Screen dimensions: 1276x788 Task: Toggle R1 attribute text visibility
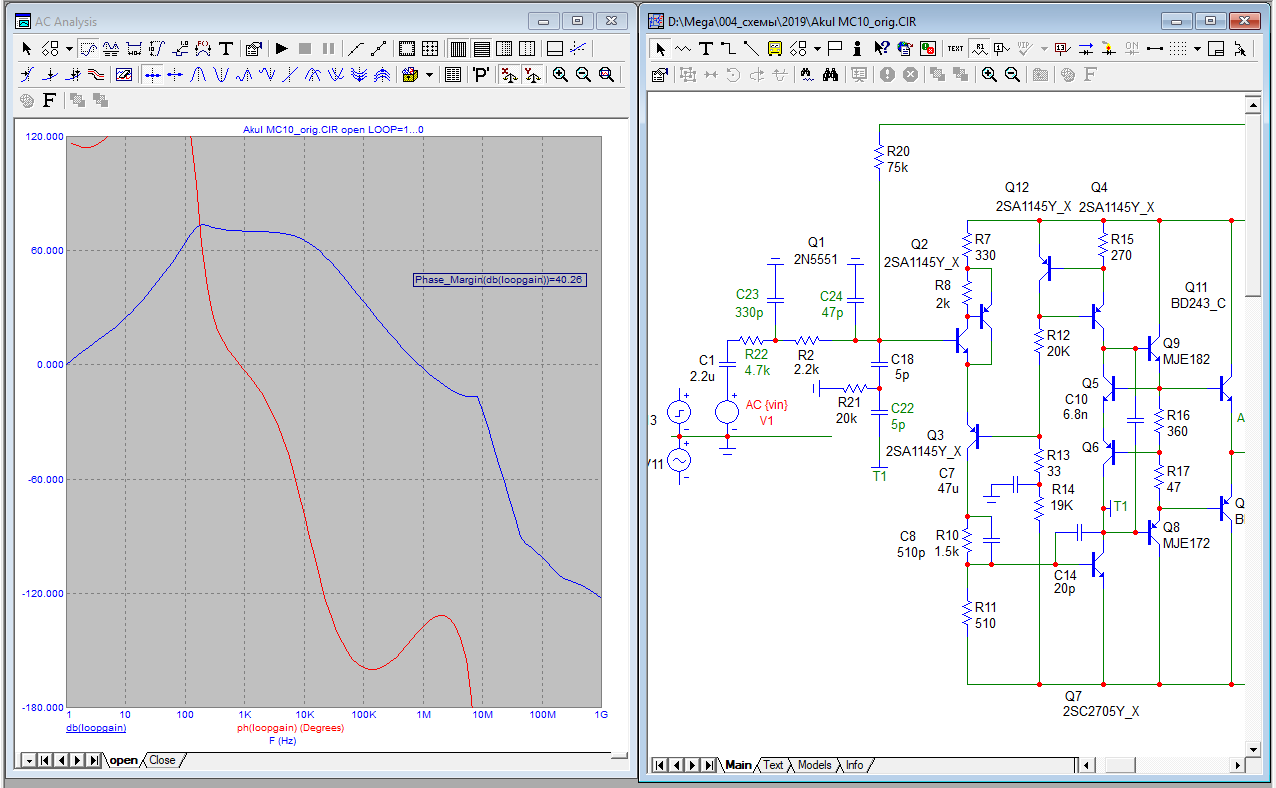980,48
